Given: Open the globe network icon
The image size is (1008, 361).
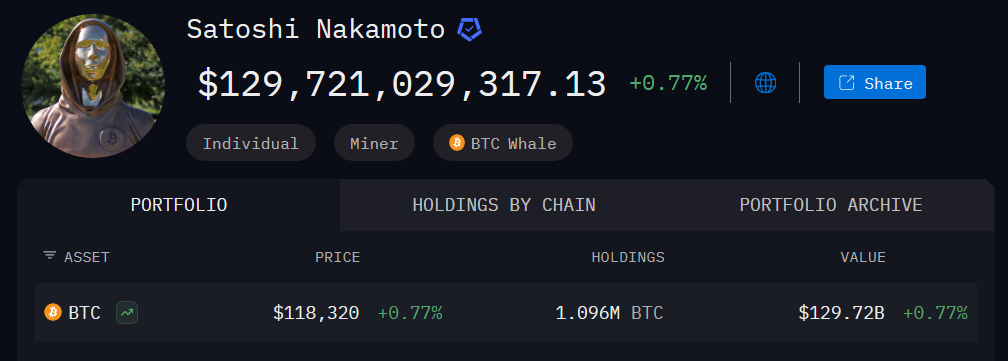Looking at the screenshot, I should (x=765, y=83).
